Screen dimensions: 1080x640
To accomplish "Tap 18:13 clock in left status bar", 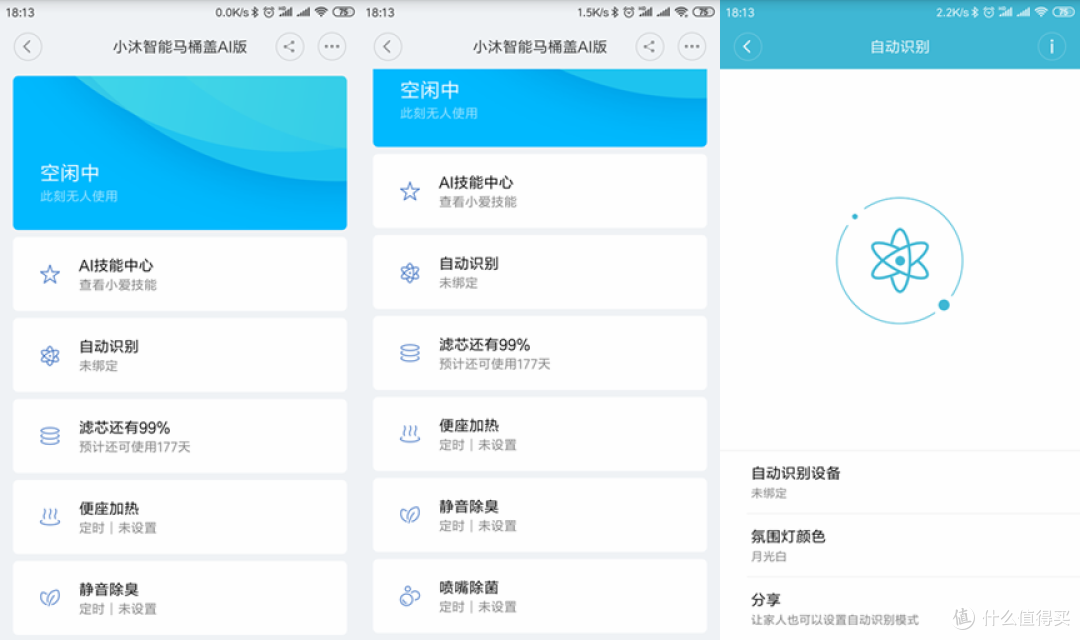I will (20, 12).
